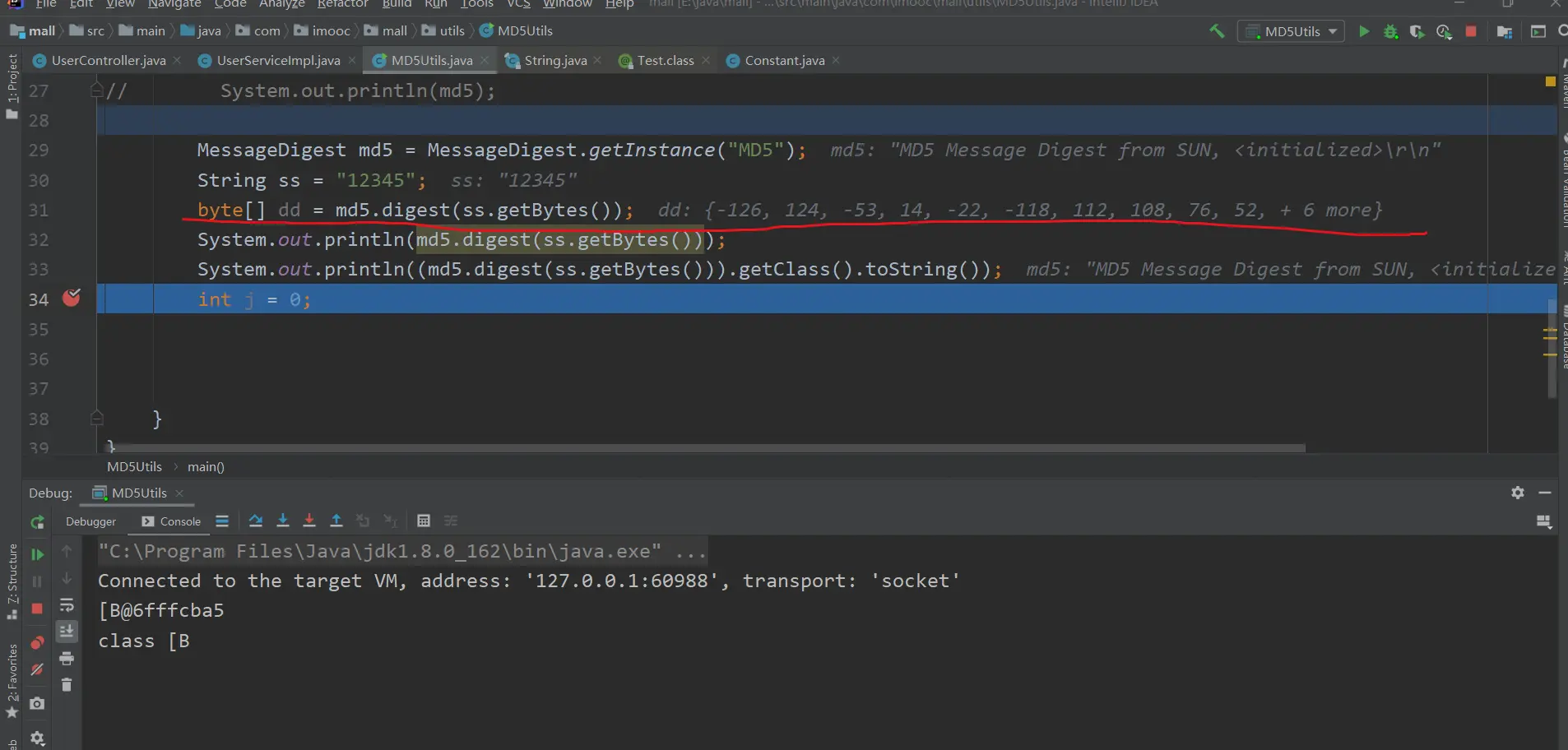The height and width of the screenshot is (750, 1568).
Task: Toggle the breakpoint on line 34
Action: click(72, 299)
